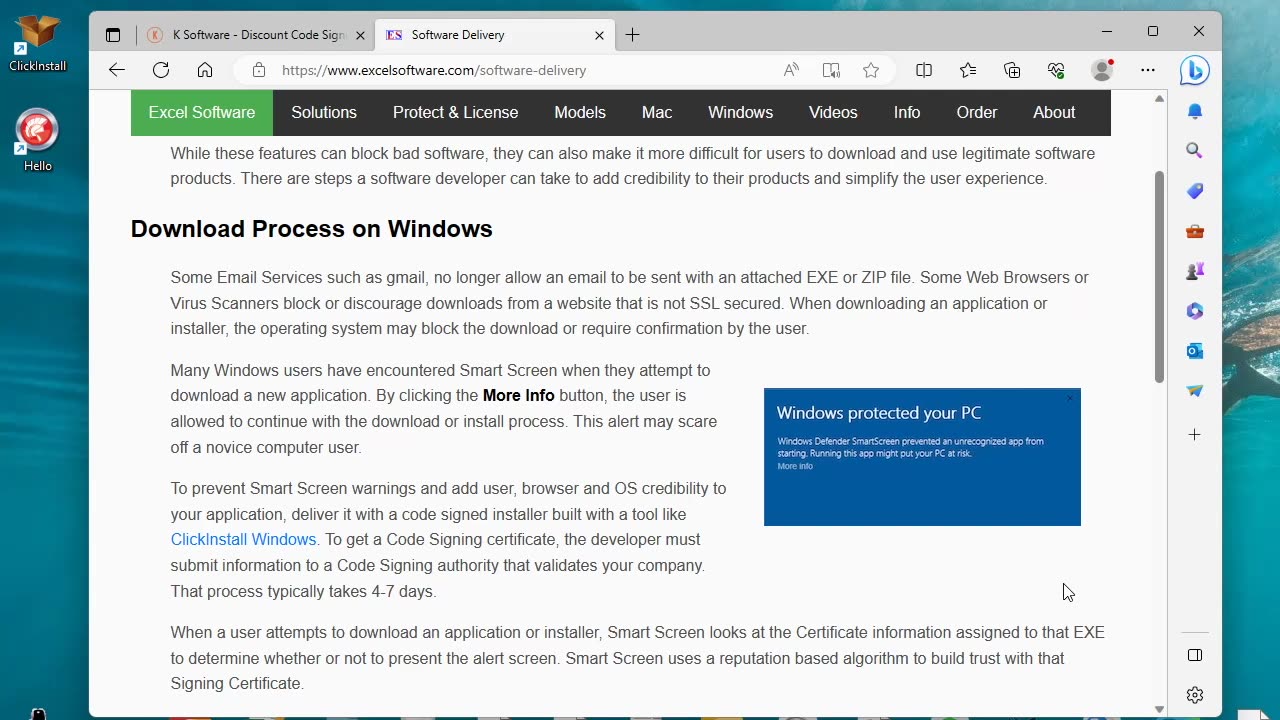Screen dimensions: 1280x720
Task: Open the Hello desktop shortcut
Action: tap(38, 140)
